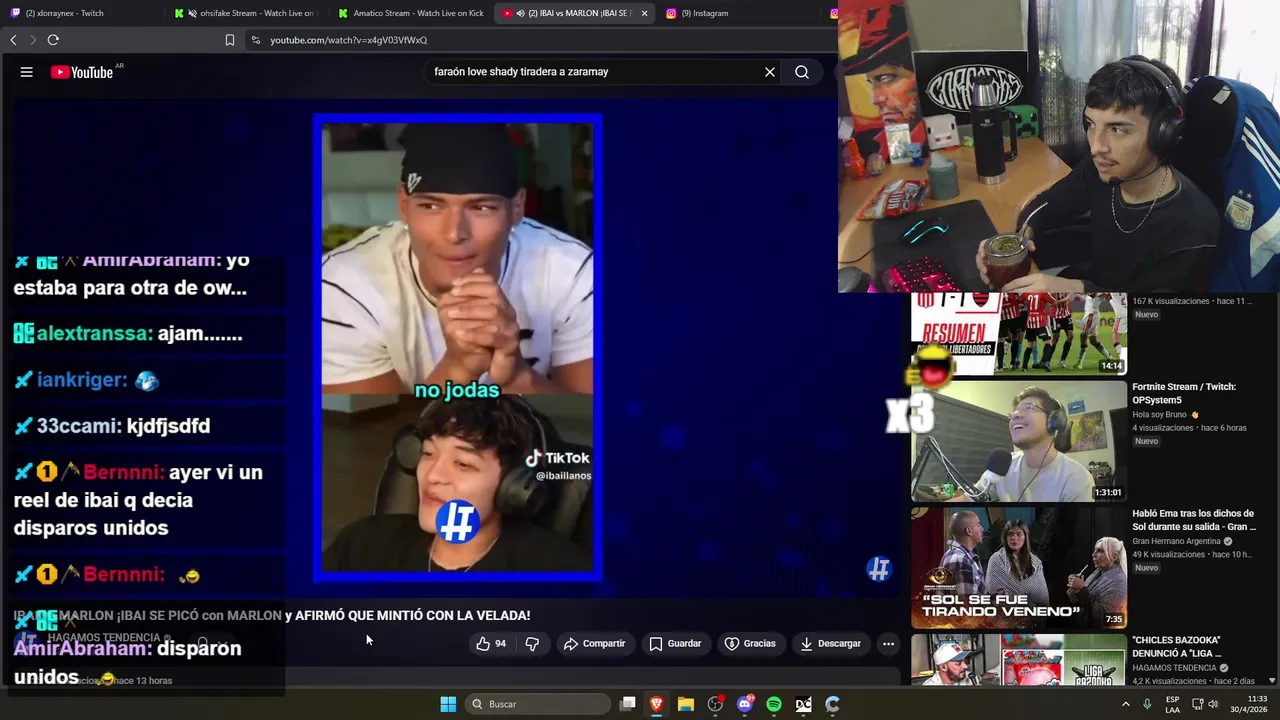Close the IBAI vs MARLON tab

[644, 13]
